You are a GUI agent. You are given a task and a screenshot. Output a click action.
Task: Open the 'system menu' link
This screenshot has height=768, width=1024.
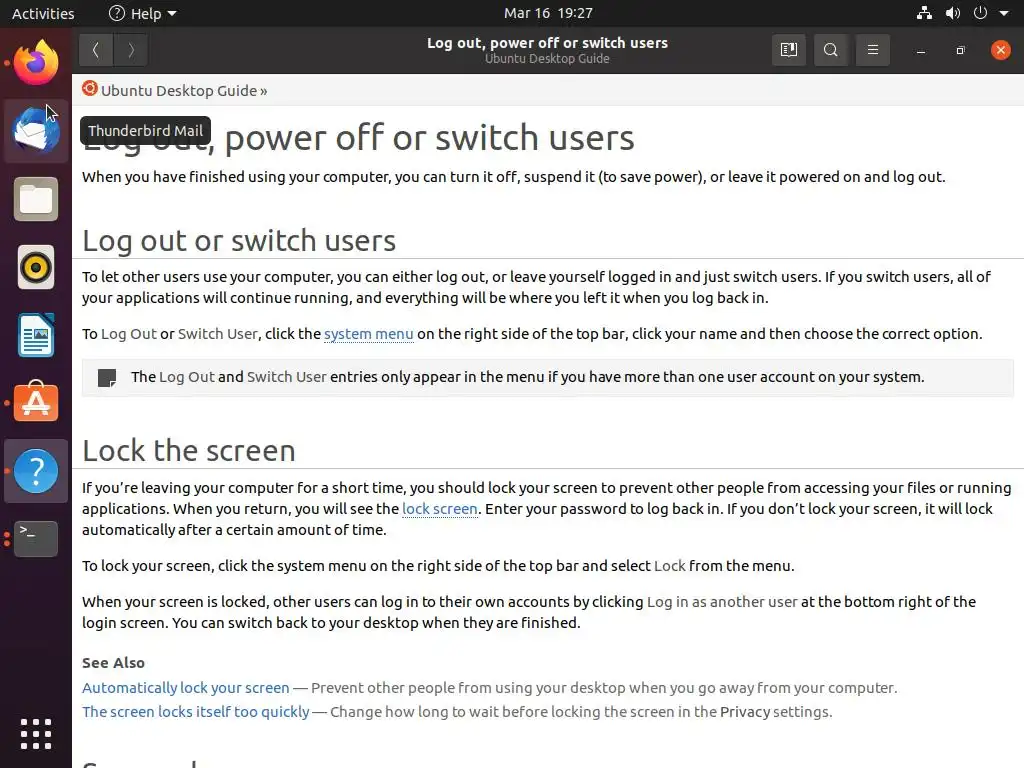[x=368, y=334]
